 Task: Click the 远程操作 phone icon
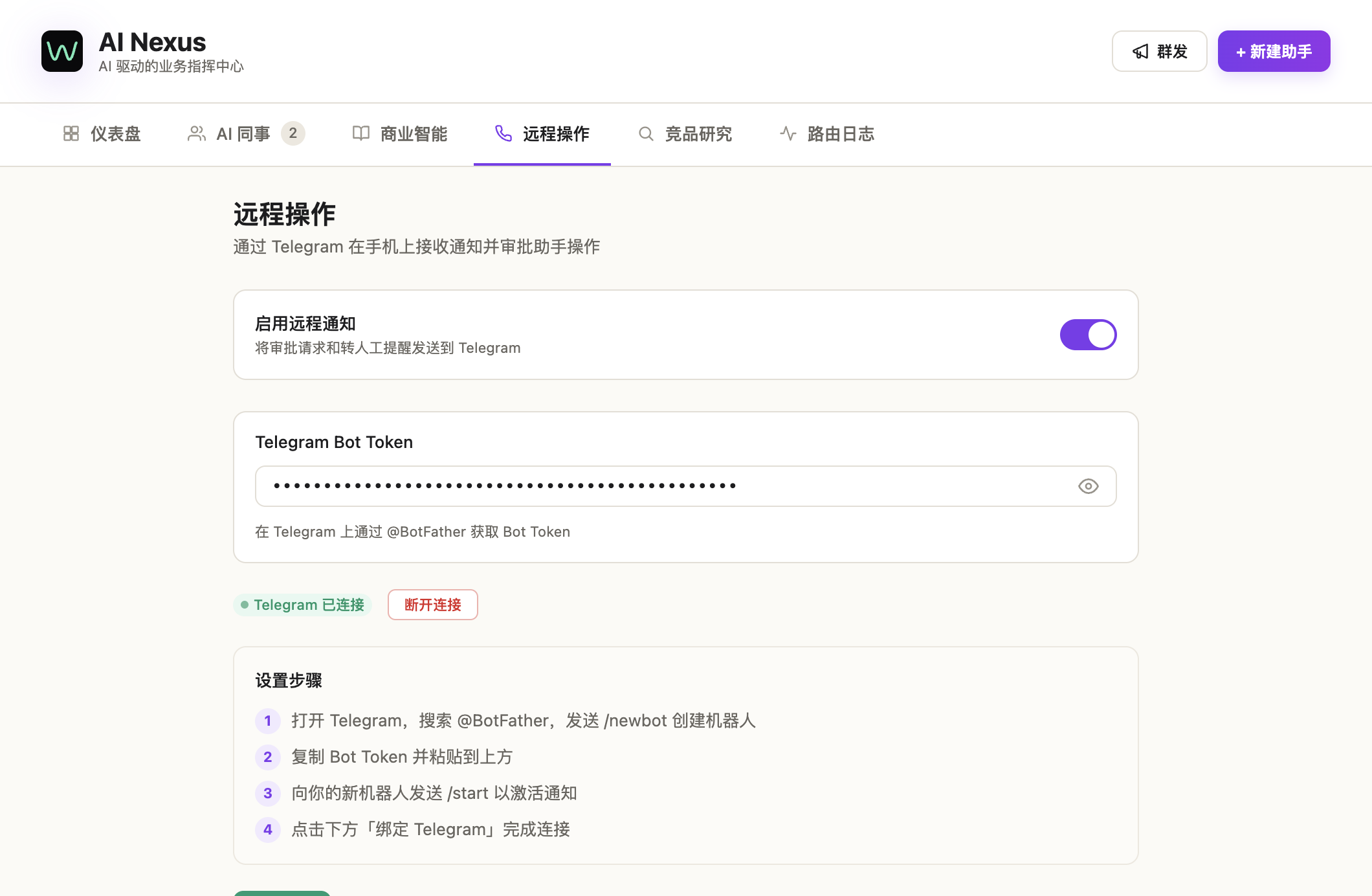[x=503, y=133]
